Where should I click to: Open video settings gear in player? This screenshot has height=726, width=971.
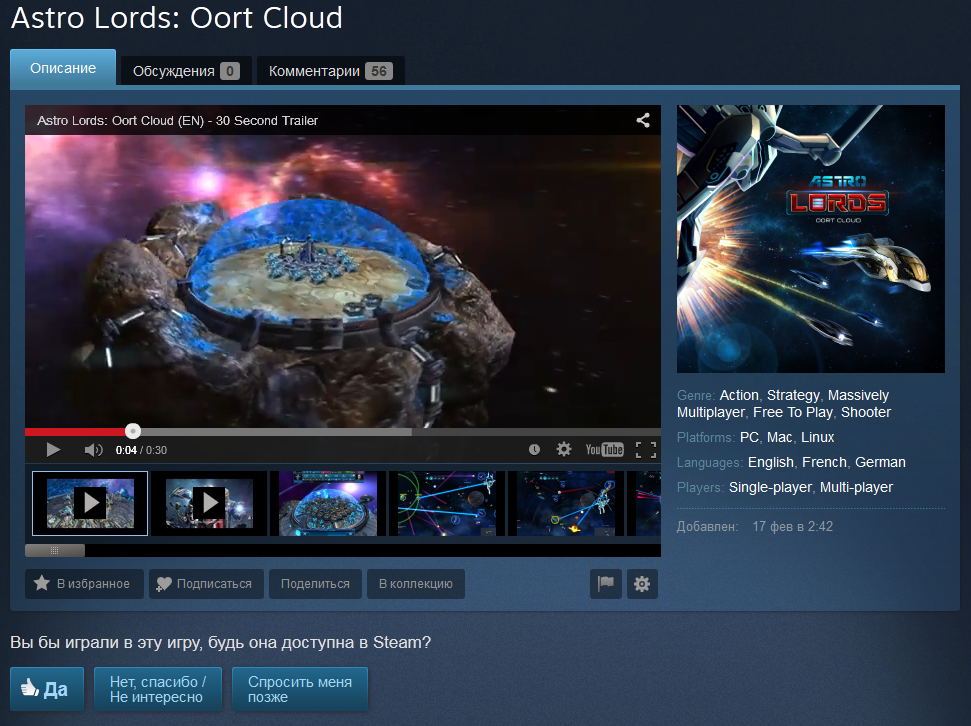(x=564, y=450)
